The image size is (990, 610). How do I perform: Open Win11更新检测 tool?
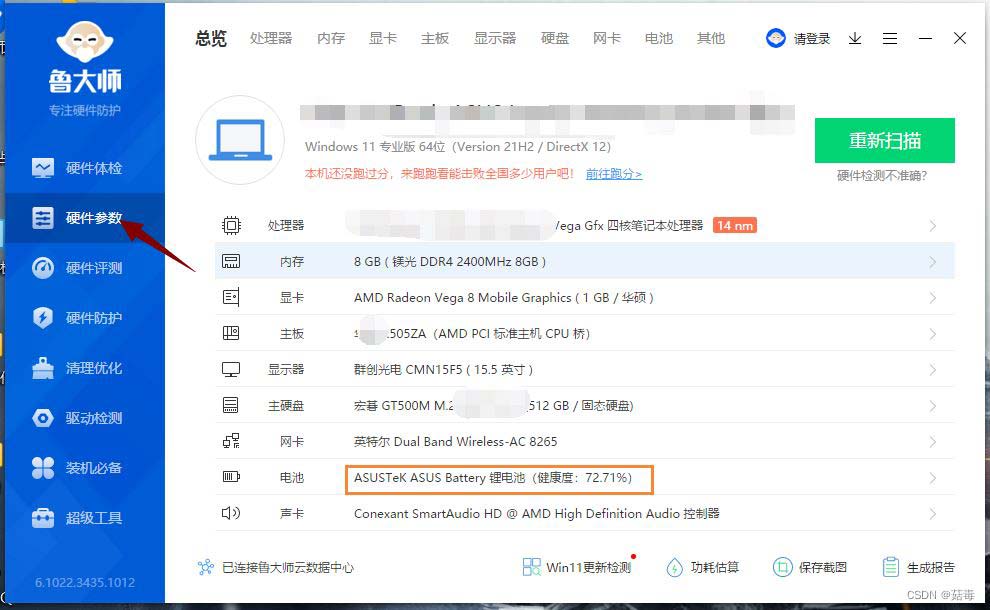(x=577, y=567)
